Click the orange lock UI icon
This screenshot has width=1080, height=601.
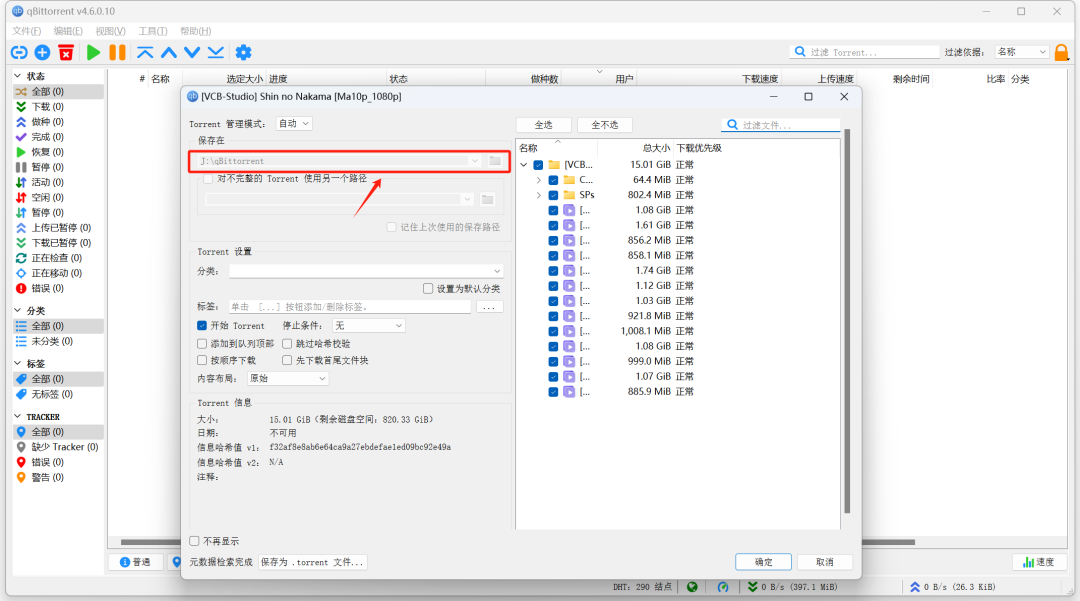(x=1061, y=52)
